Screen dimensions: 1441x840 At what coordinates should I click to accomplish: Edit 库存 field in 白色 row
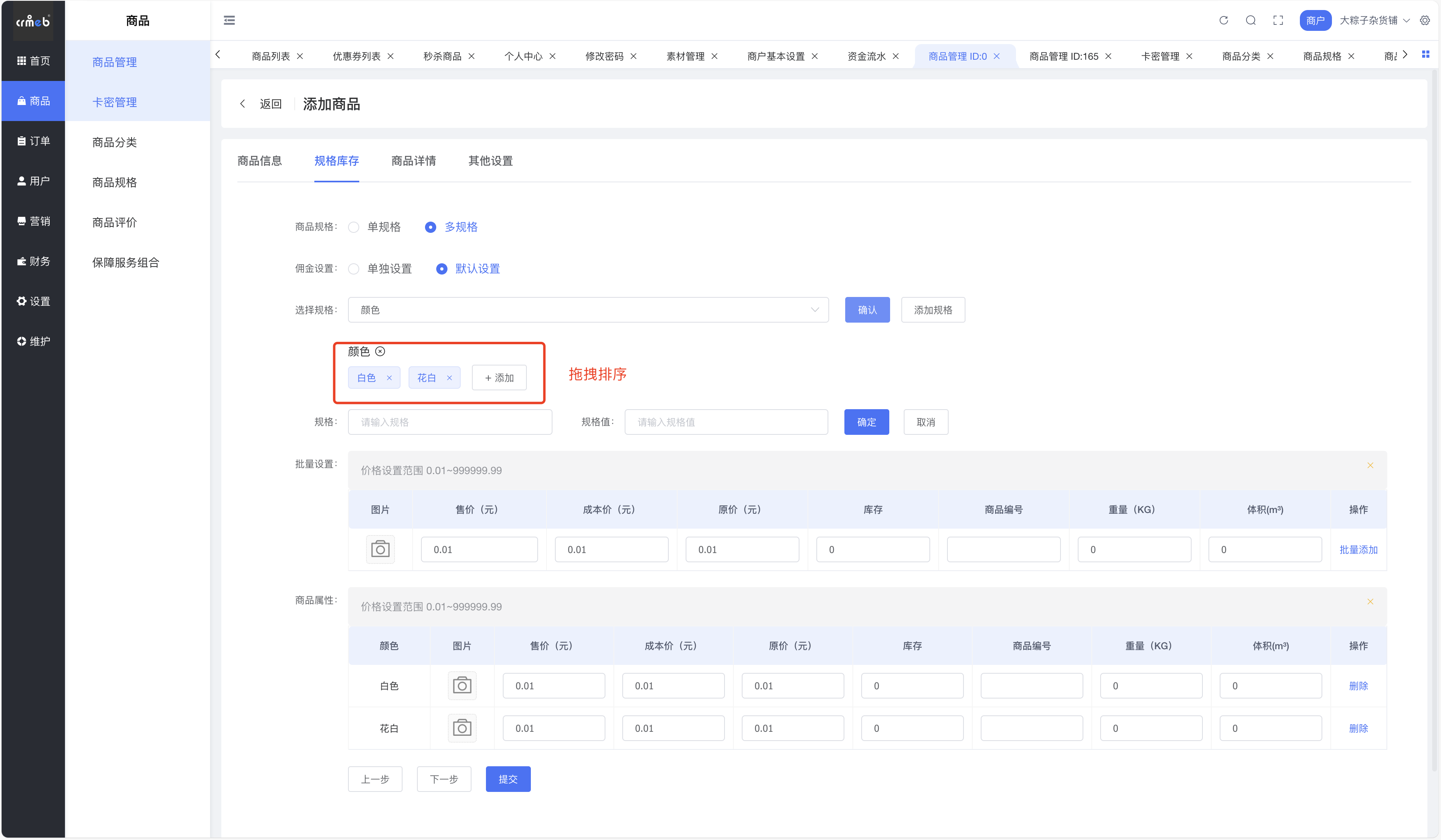point(912,685)
